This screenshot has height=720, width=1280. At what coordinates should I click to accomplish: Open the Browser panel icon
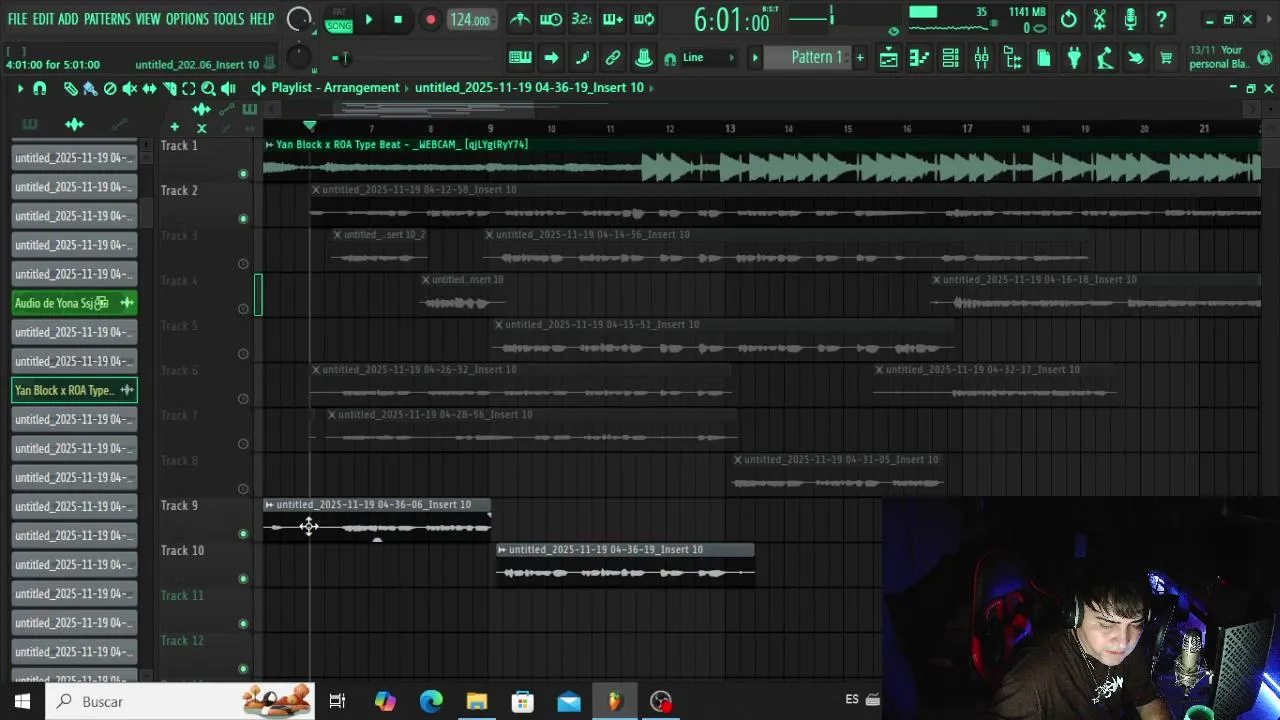coord(1012,58)
